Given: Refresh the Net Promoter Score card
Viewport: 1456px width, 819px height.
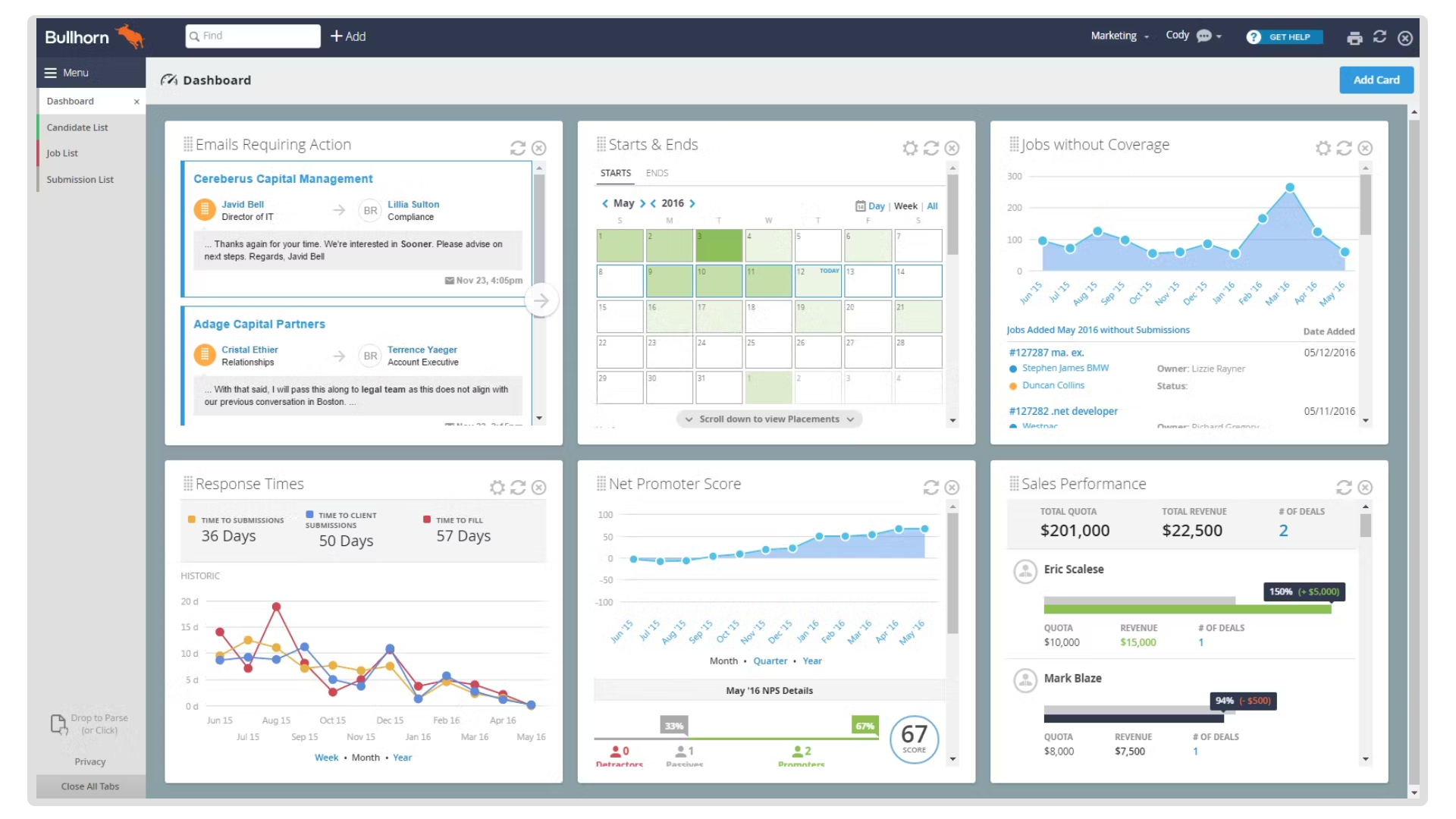Looking at the screenshot, I should [931, 488].
